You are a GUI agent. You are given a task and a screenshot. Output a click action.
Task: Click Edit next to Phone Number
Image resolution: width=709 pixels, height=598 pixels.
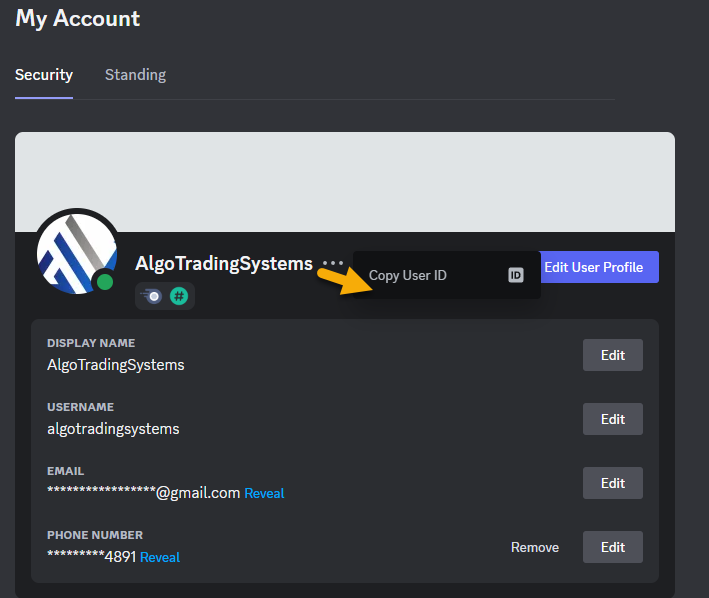612,547
